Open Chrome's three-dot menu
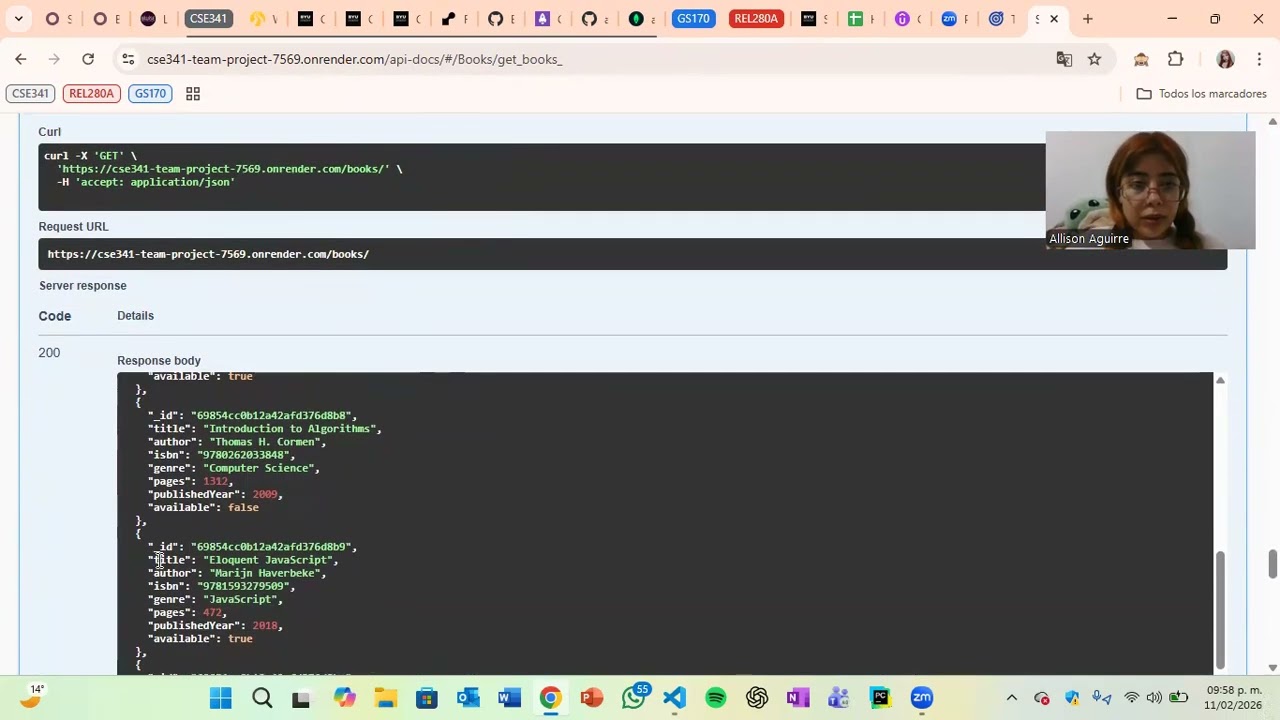Screen dimensions: 1280x720 click(x=1258, y=59)
